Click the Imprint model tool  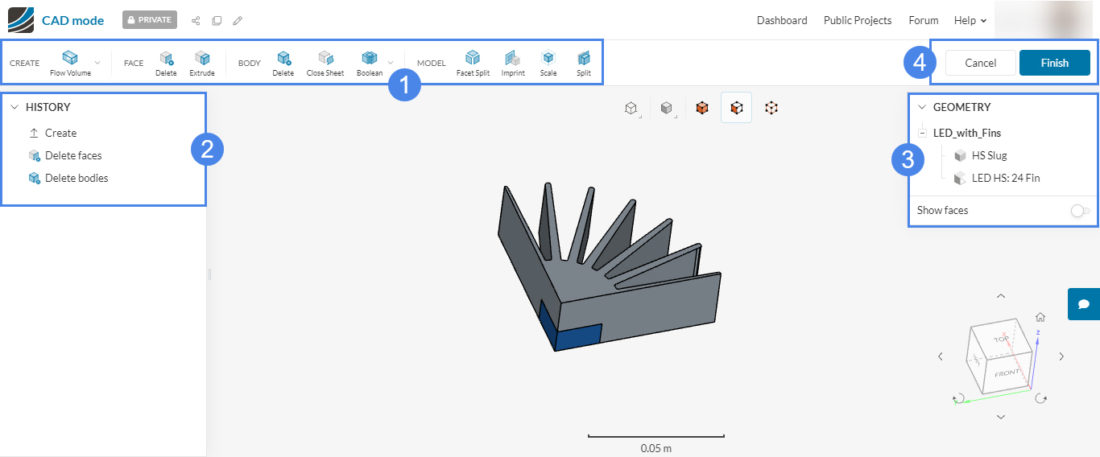513,62
